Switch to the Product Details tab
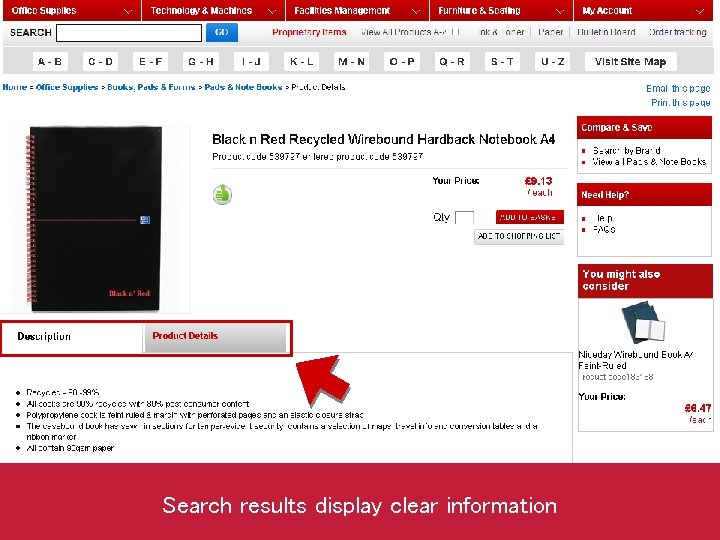Image resolution: width=720 pixels, height=540 pixels. click(x=215, y=337)
